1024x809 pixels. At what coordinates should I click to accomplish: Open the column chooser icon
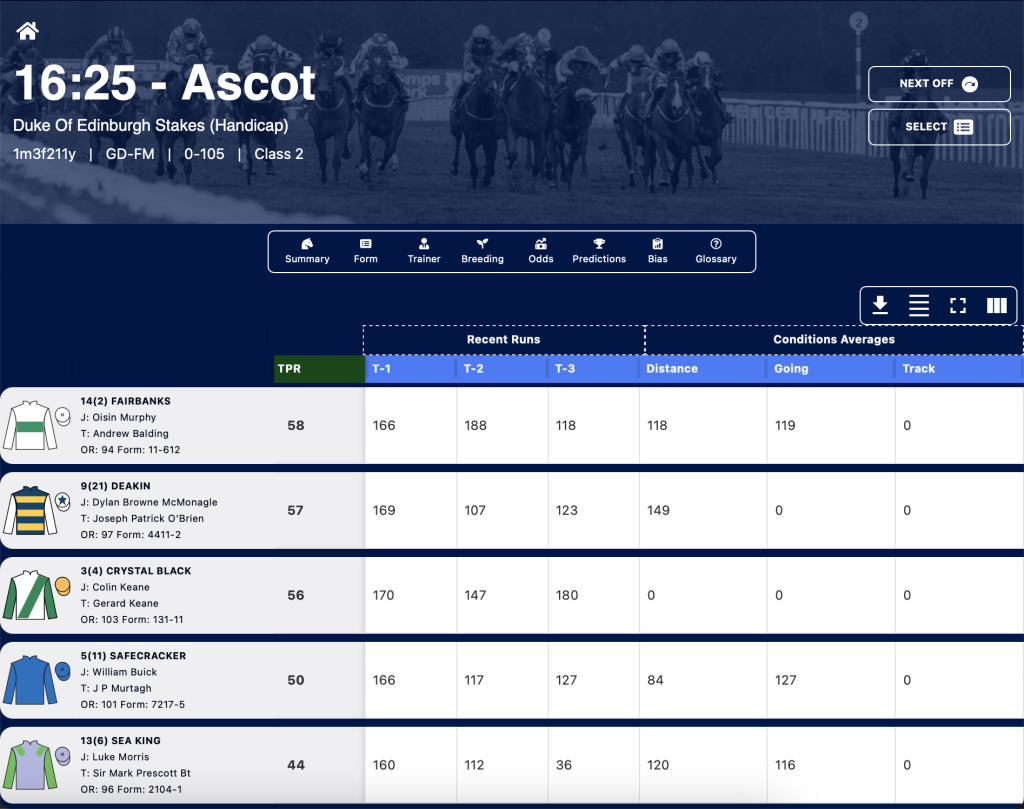pyautogui.click(x=997, y=305)
